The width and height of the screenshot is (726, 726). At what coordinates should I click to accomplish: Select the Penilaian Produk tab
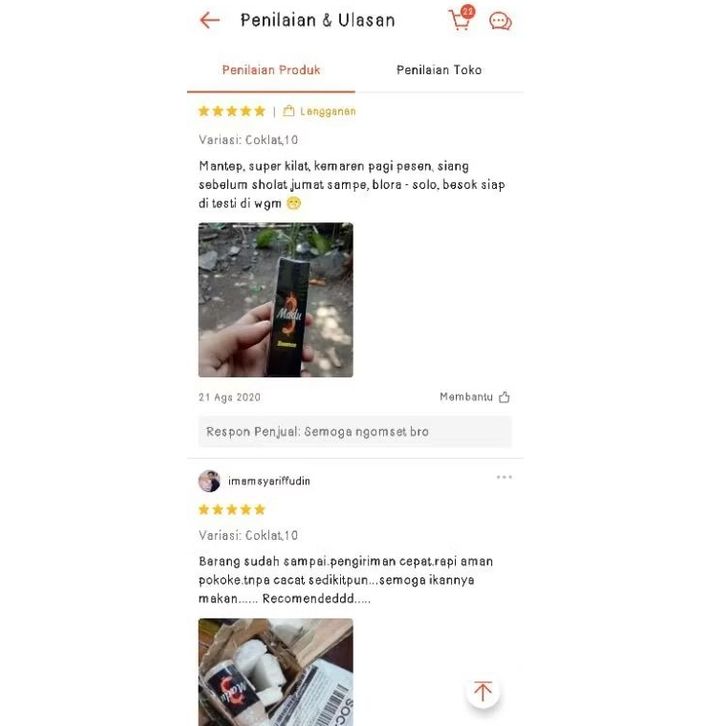(271, 70)
